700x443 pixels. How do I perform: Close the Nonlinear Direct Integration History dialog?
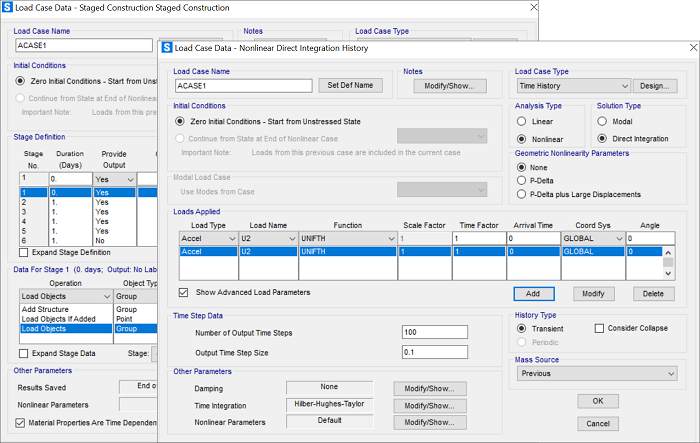693,47
